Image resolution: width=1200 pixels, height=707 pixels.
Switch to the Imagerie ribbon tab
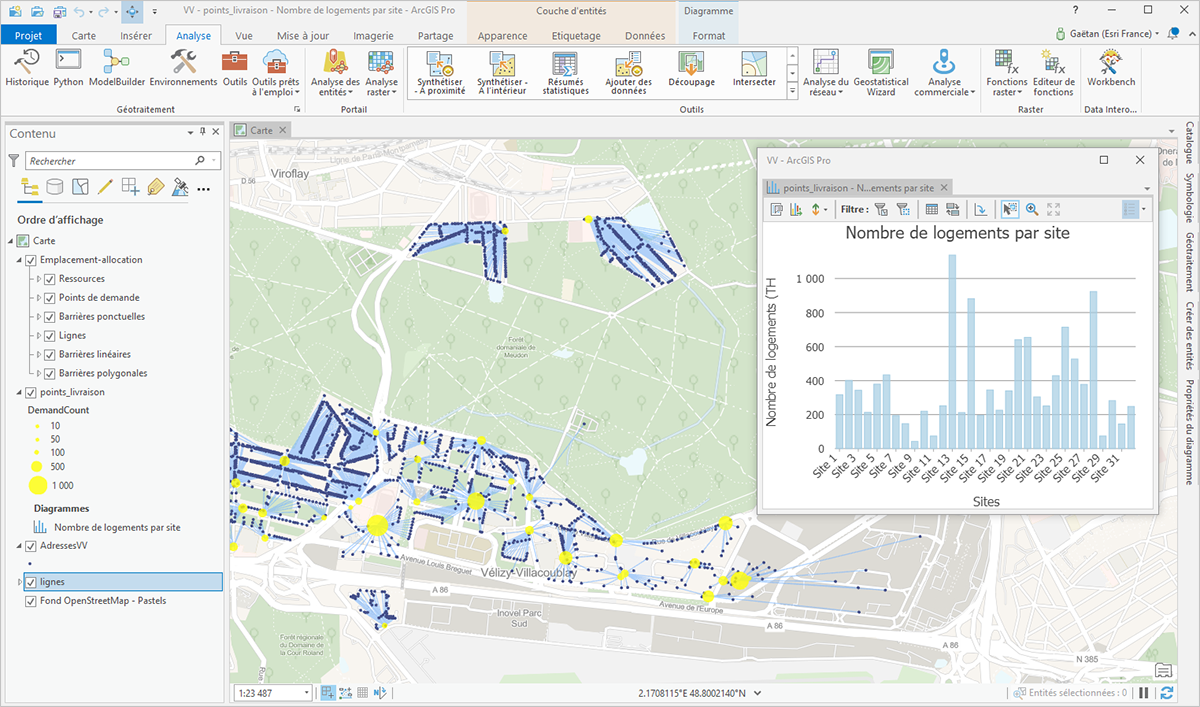tap(372, 34)
